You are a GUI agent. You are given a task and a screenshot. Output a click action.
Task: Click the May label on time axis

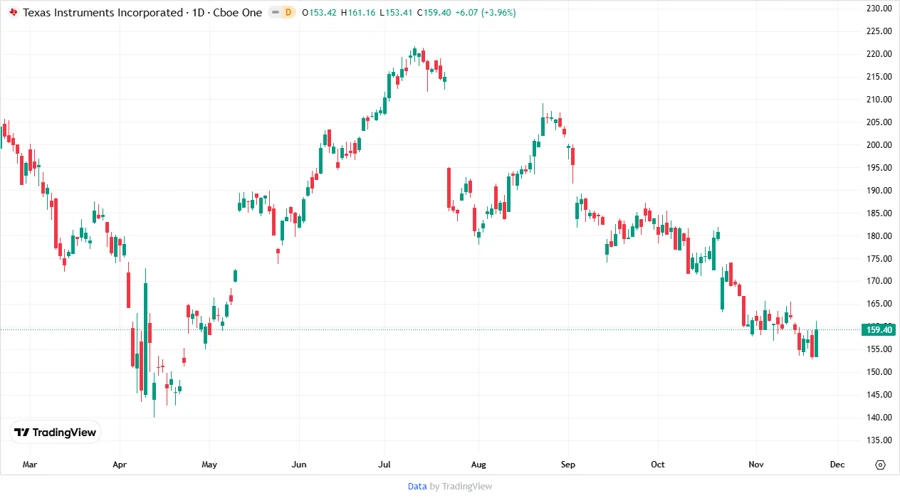(209, 464)
